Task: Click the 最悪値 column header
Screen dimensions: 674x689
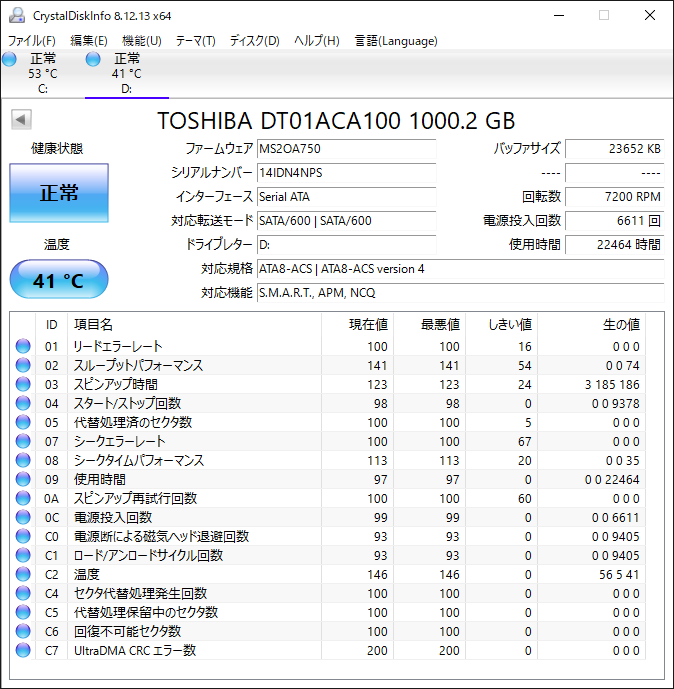Action: click(429, 325)
